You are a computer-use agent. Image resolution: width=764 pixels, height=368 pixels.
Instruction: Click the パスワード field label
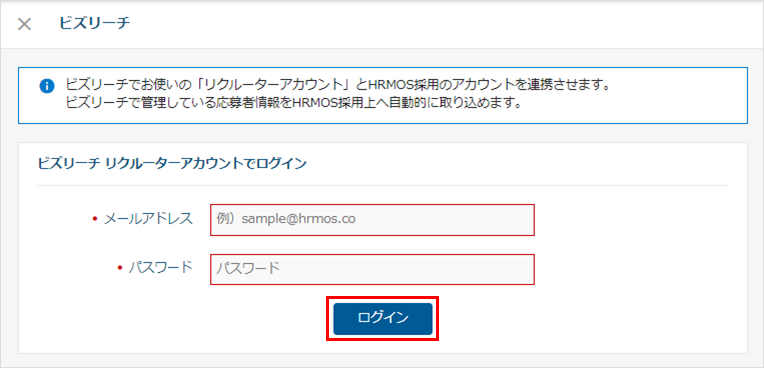[161, 268]
